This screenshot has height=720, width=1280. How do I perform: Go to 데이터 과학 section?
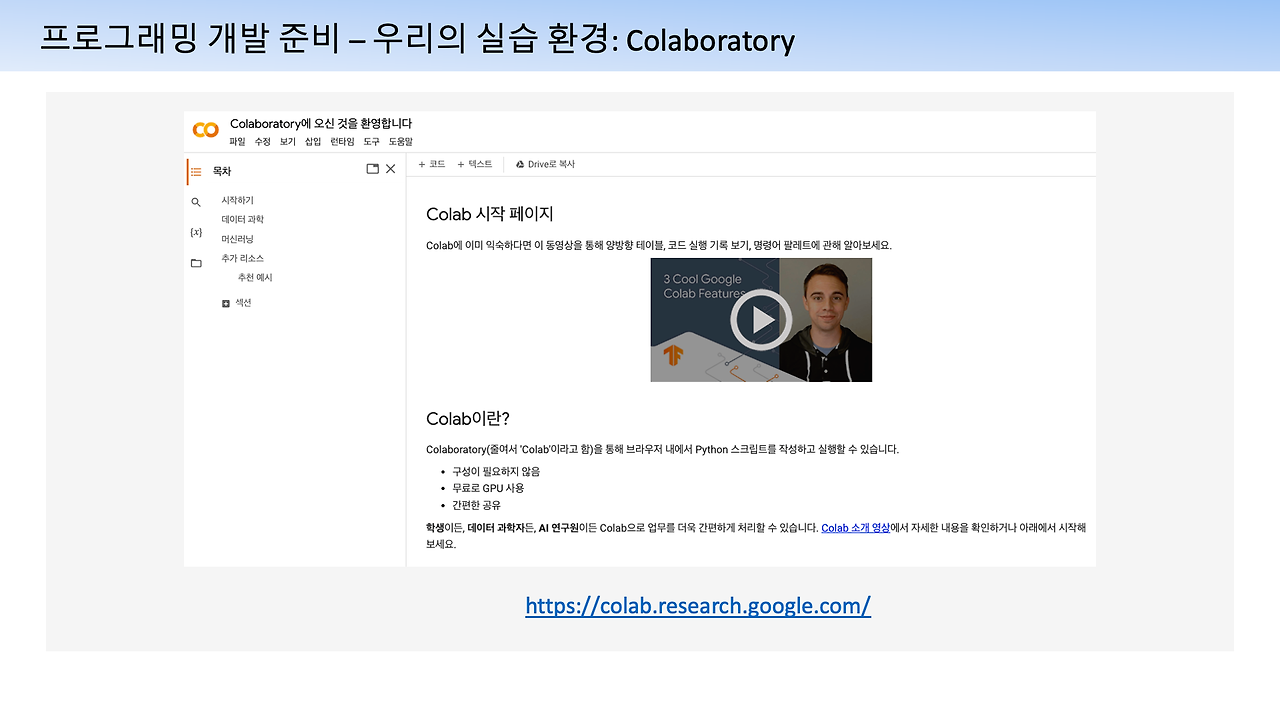242,219
